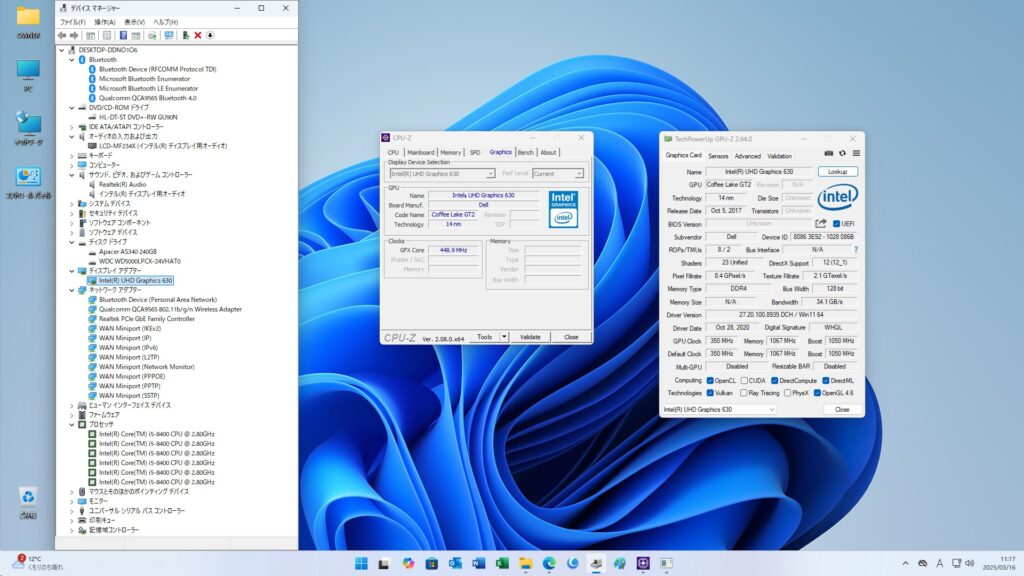Click the GPU-Z screenshot camera icon
The width and height of the screenshot is (1024, 576).
pyautogui.click(x=829, y=153)
